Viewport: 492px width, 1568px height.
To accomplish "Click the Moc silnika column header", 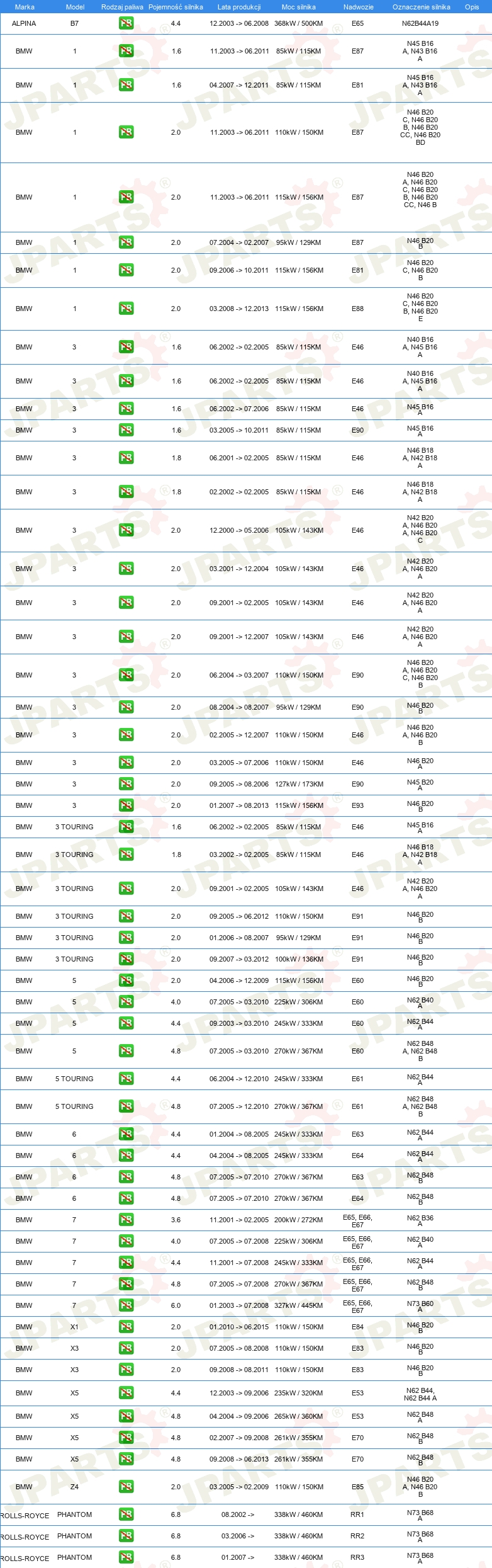I will [x=299, y=7].
